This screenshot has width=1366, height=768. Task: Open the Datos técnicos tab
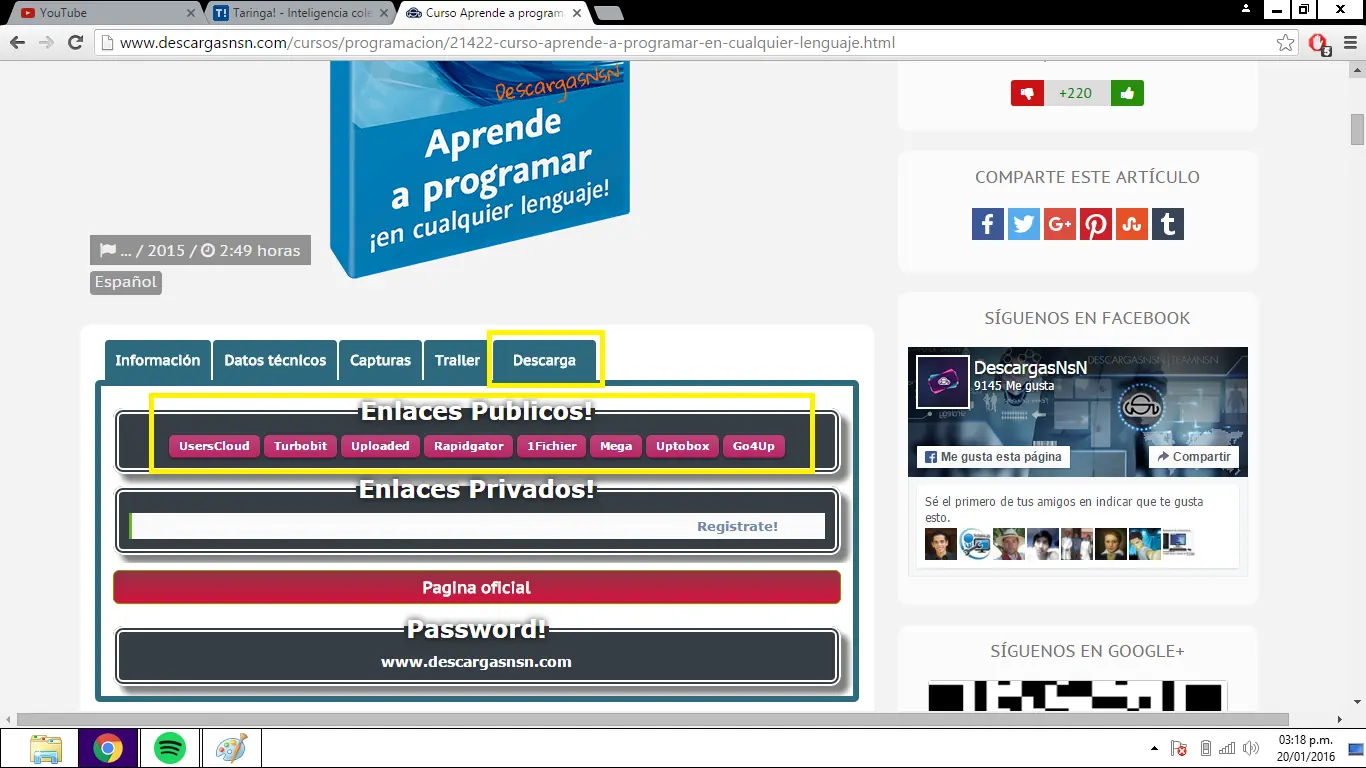click(x=275, y=360)
